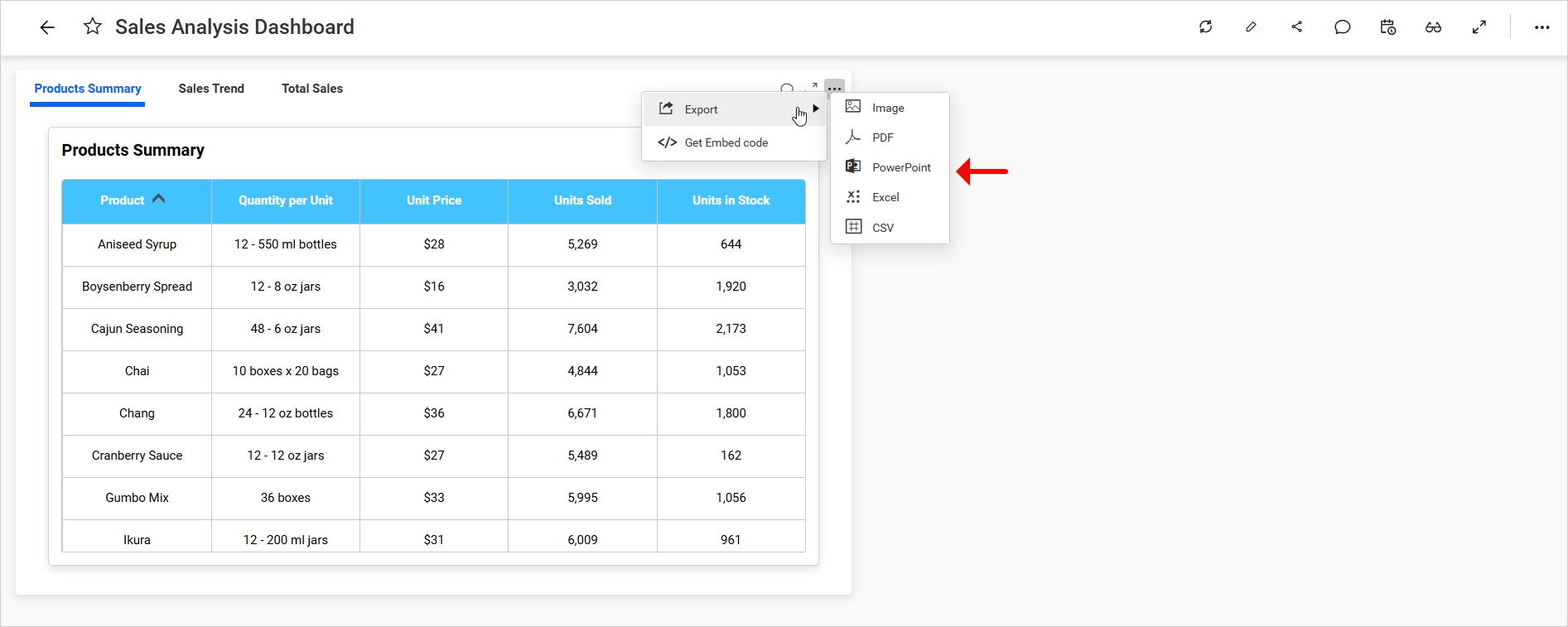This screenshot has height=627, width=1568.
Task: Click the CSV grid icon
Action: [x=853, y=226]
